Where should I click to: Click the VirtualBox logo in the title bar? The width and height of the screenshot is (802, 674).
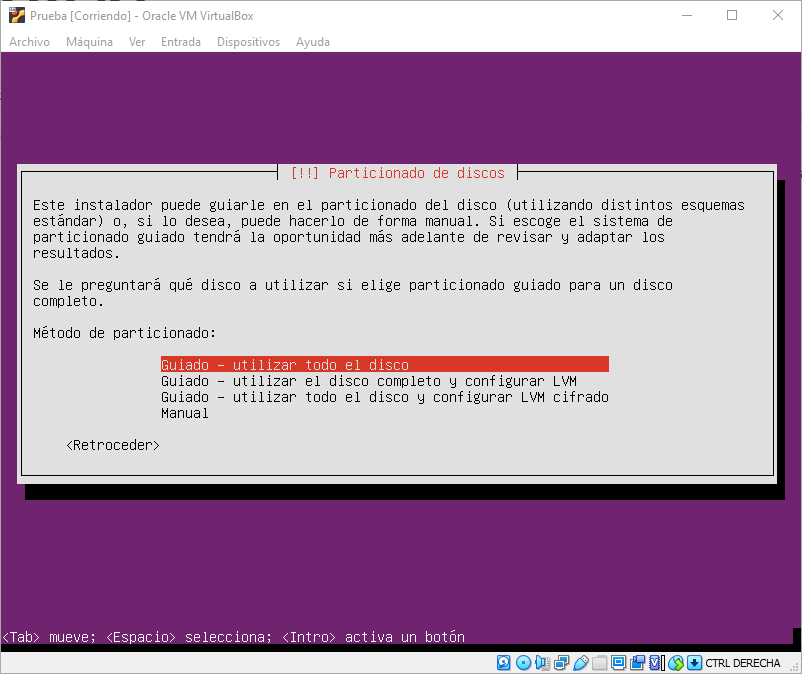pos(16,15)
